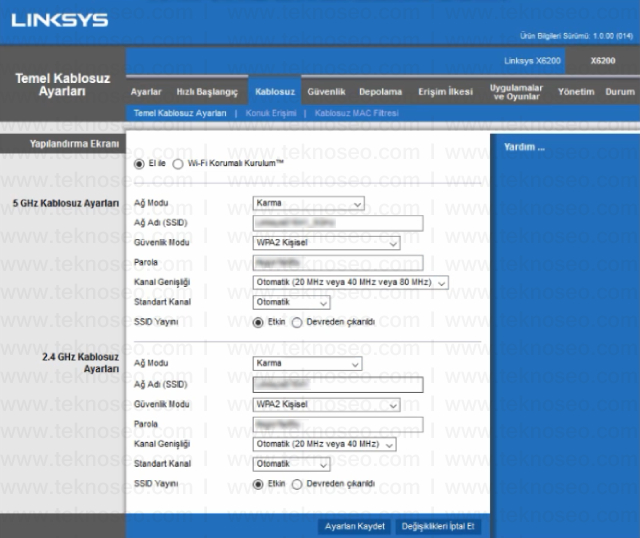
Task: Open the Durum tab
Action: click(x=620, y=92)
